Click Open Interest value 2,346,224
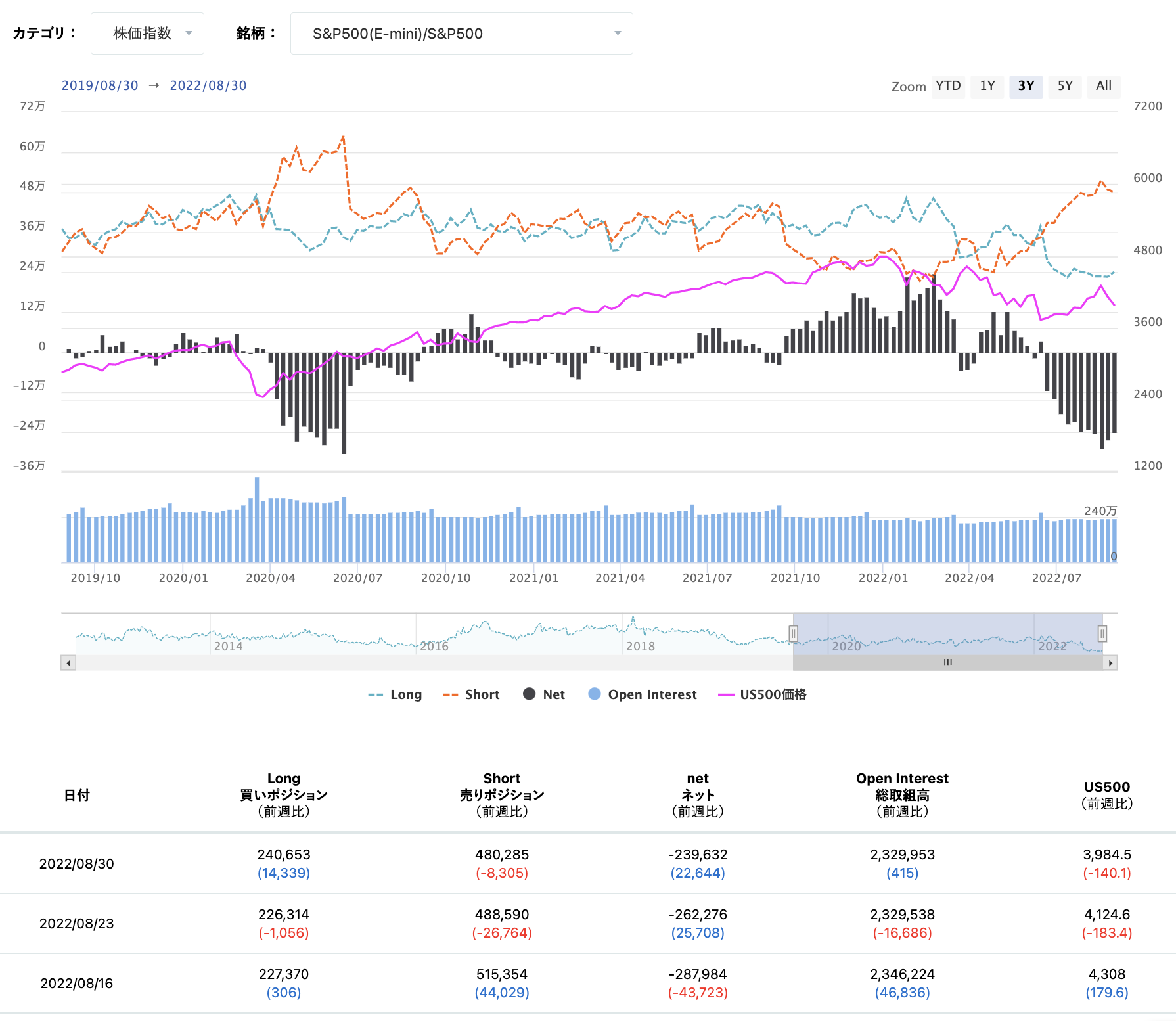Viewport: 1176px width, 1021px height. coord(903,974)
